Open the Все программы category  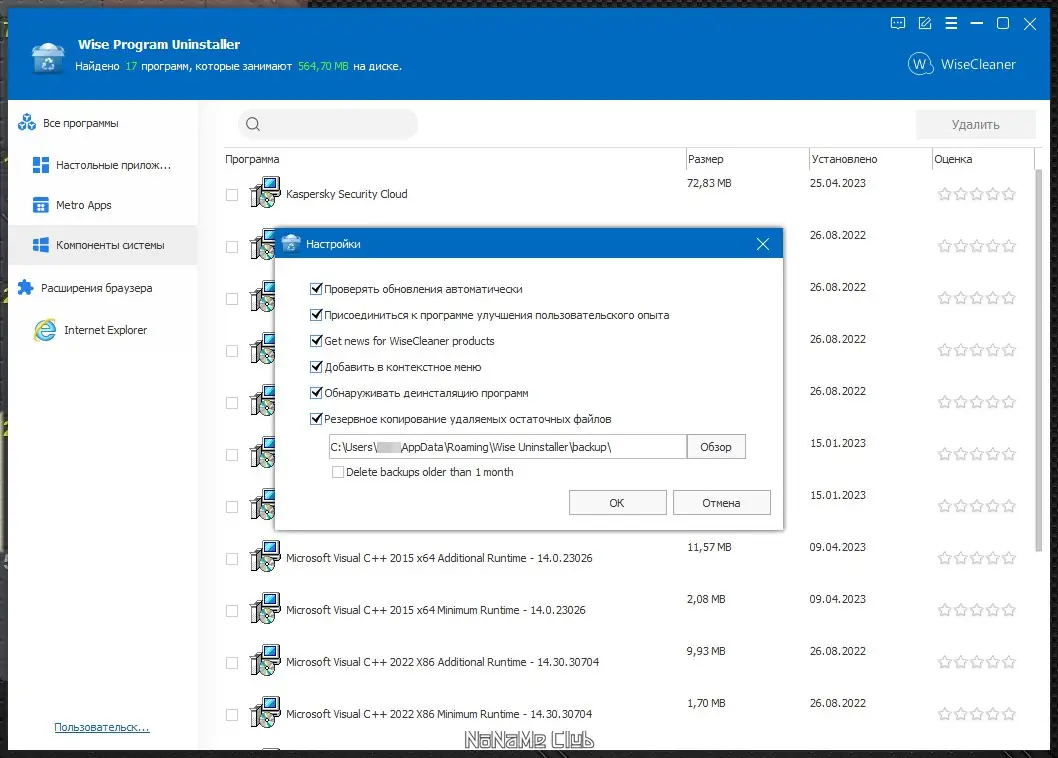coord(80,123)
